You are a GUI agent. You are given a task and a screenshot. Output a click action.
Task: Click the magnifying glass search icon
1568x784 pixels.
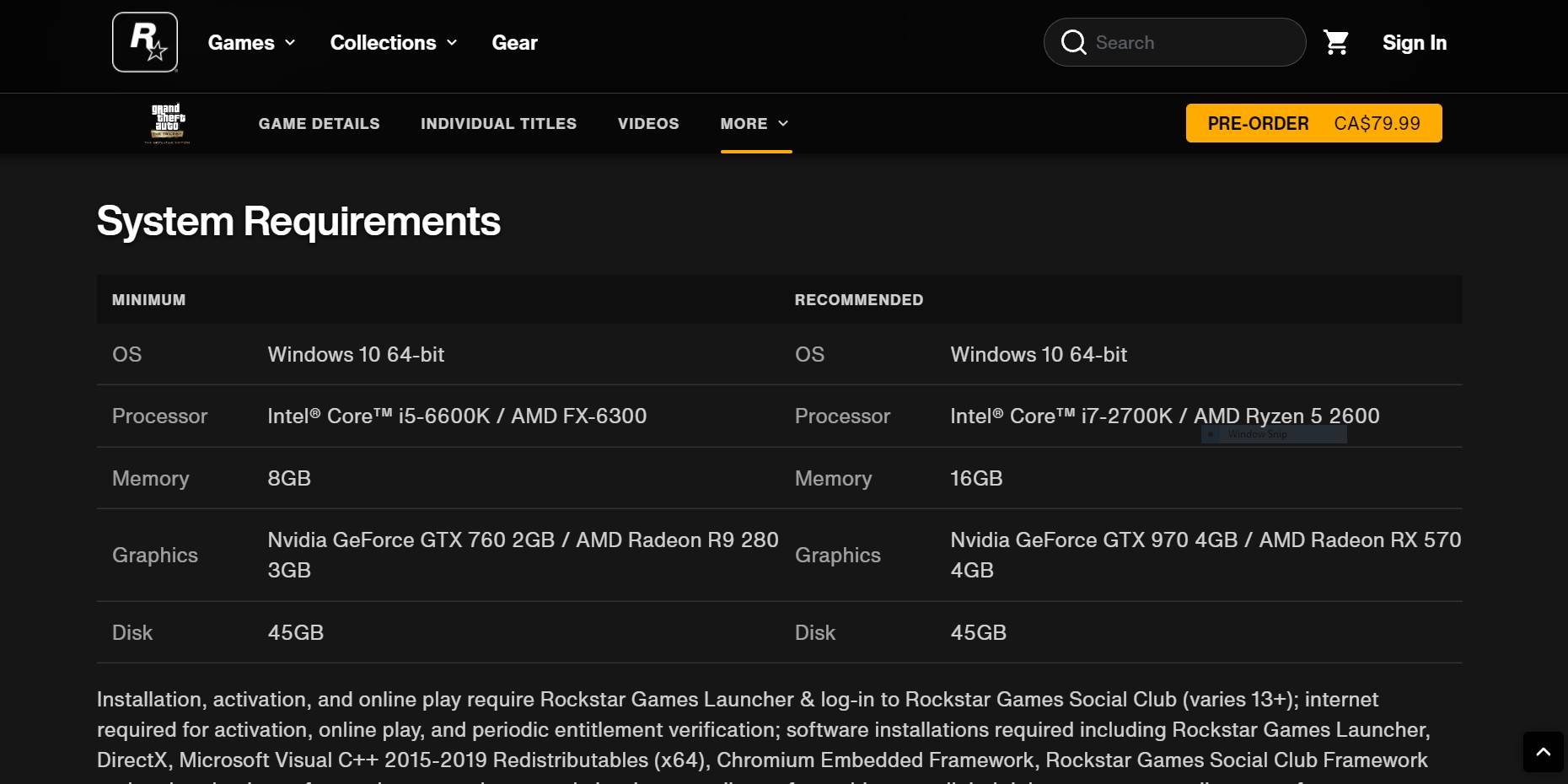coord(1073,42)
